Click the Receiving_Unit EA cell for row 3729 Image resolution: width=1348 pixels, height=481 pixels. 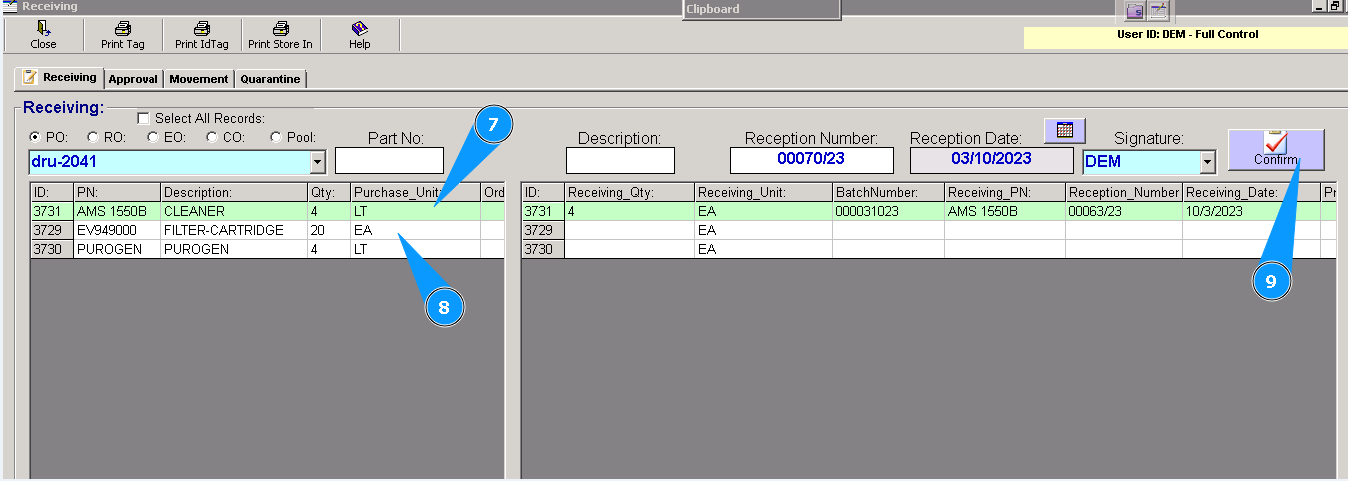coord(763,230)
